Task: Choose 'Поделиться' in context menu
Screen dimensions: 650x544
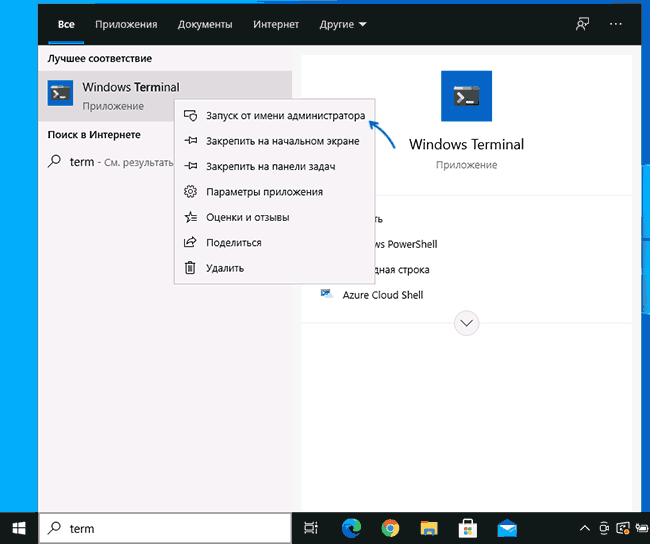Action: 274,243
